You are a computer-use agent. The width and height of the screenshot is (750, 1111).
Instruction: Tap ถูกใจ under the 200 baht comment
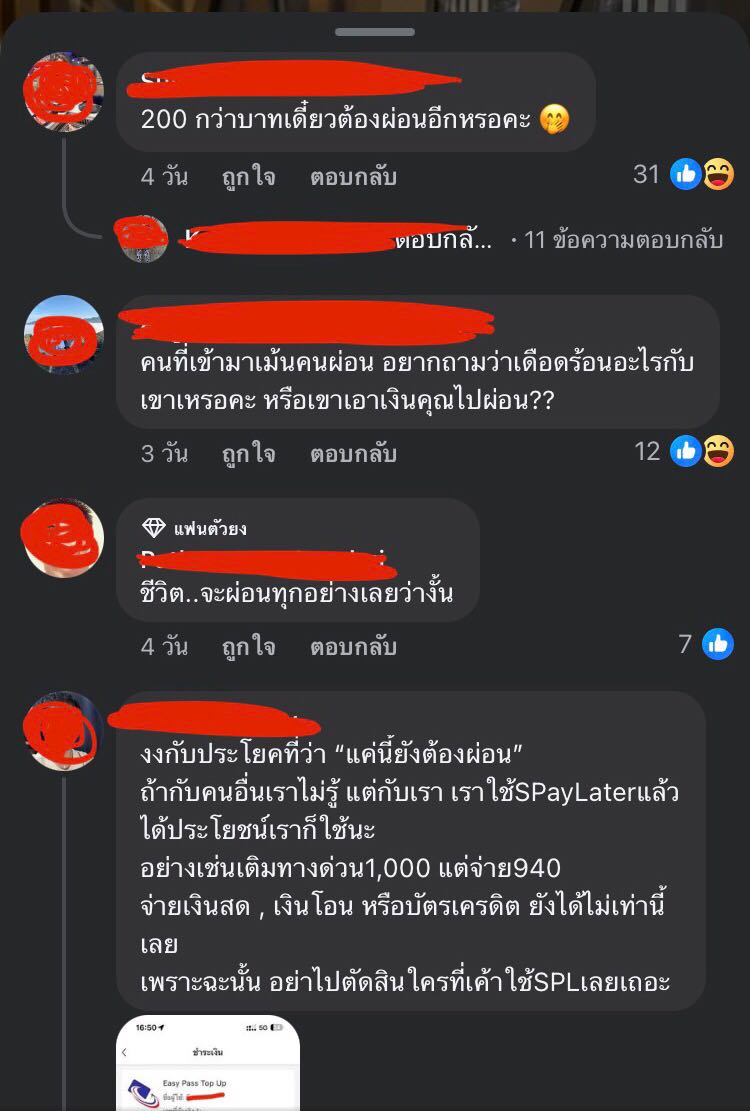(249, 176)
